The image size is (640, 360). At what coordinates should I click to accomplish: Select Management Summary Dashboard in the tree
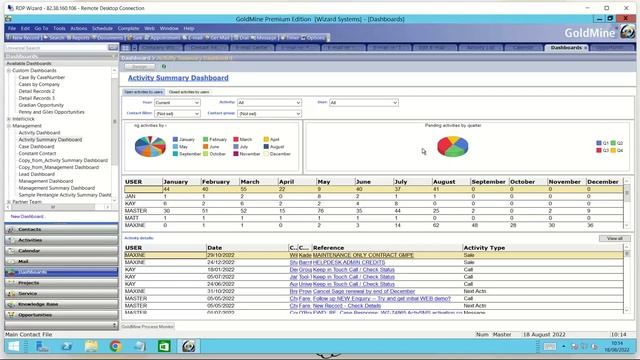tap(57, 188)
